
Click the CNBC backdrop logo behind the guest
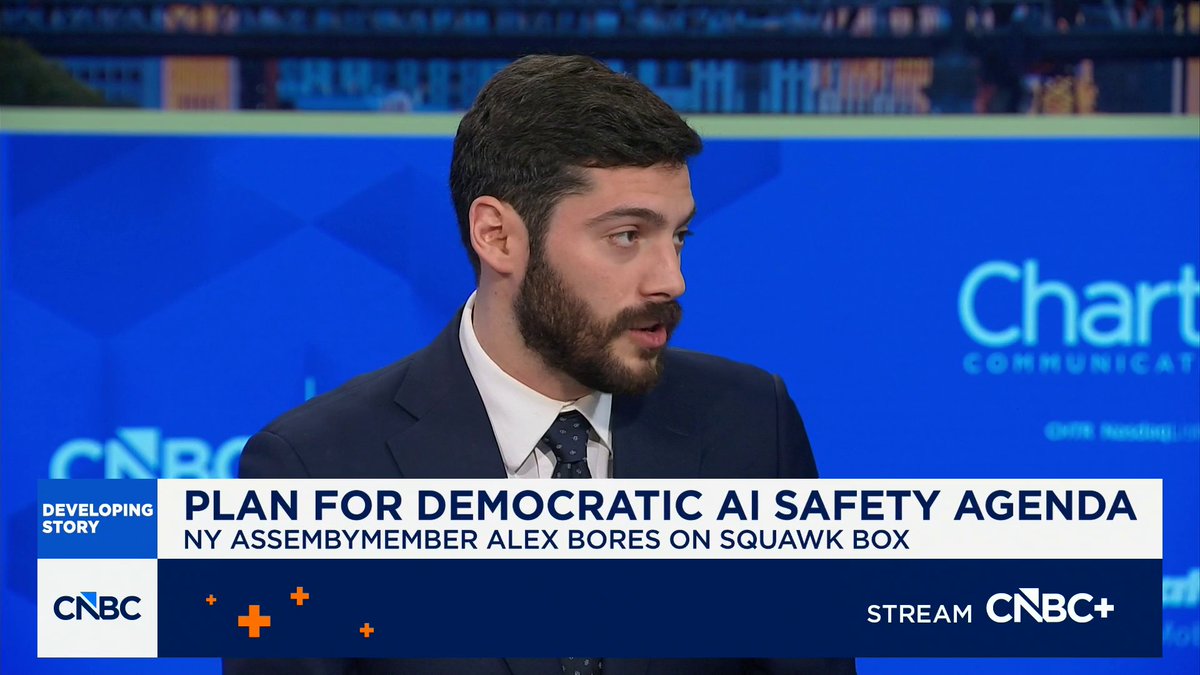[x=149, y=453]
